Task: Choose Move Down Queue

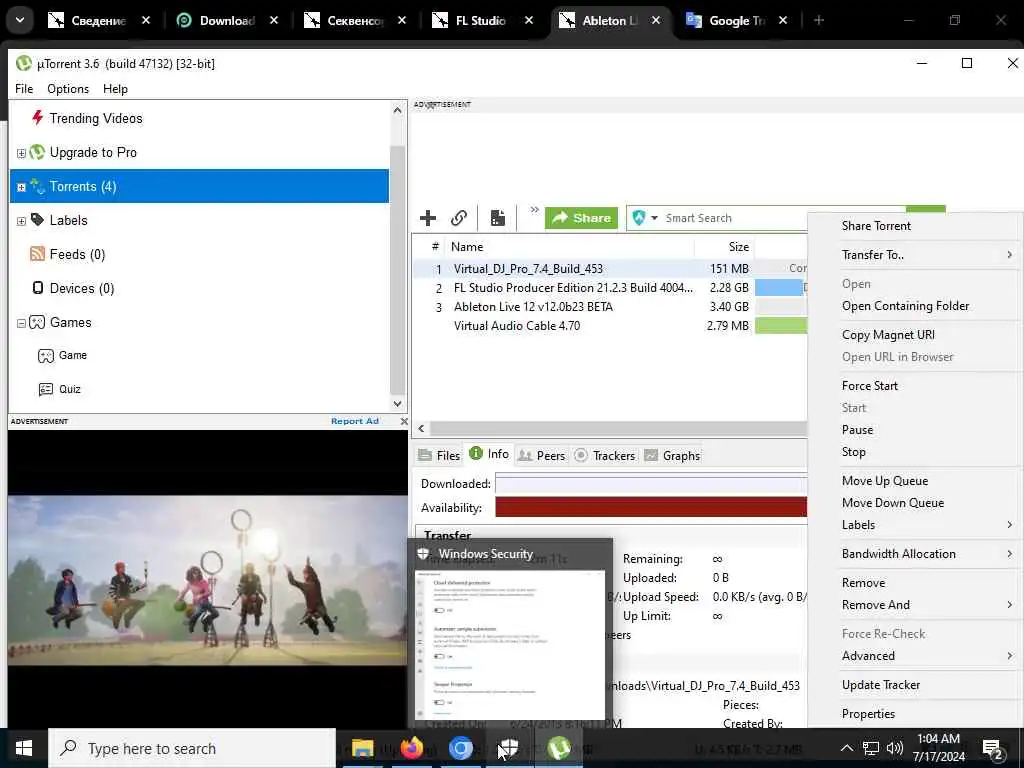Action: (893, 503)
